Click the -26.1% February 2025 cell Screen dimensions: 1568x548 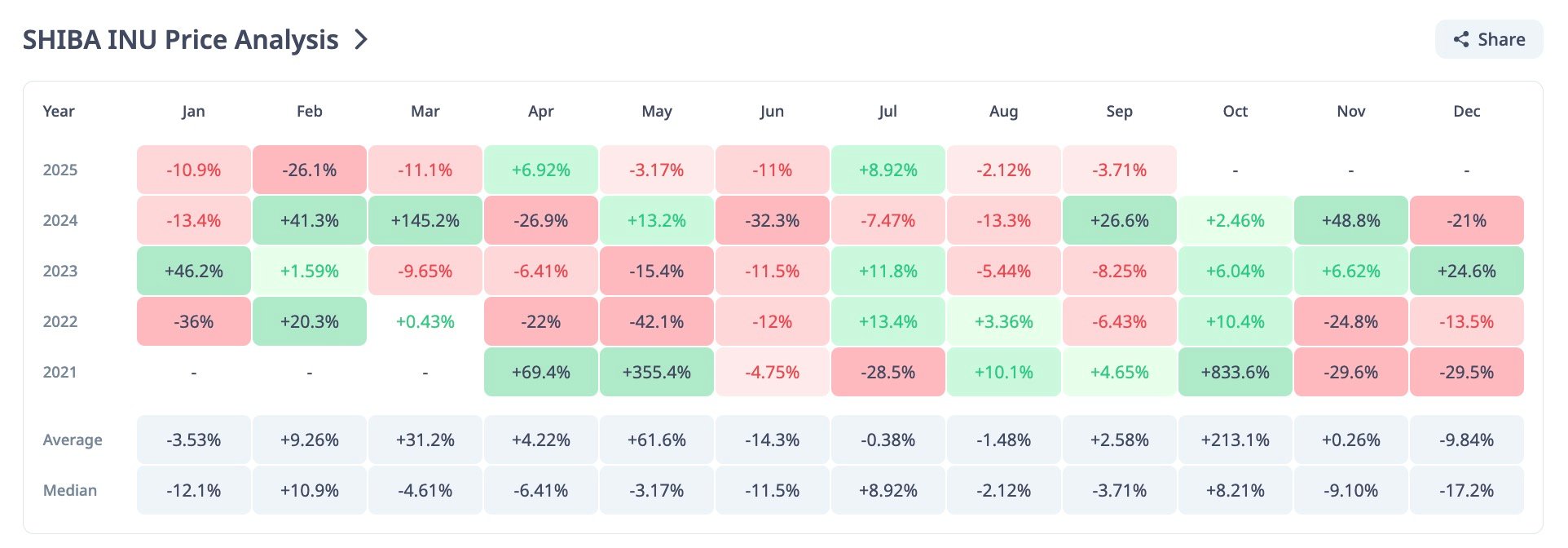(x=309, y=170)
